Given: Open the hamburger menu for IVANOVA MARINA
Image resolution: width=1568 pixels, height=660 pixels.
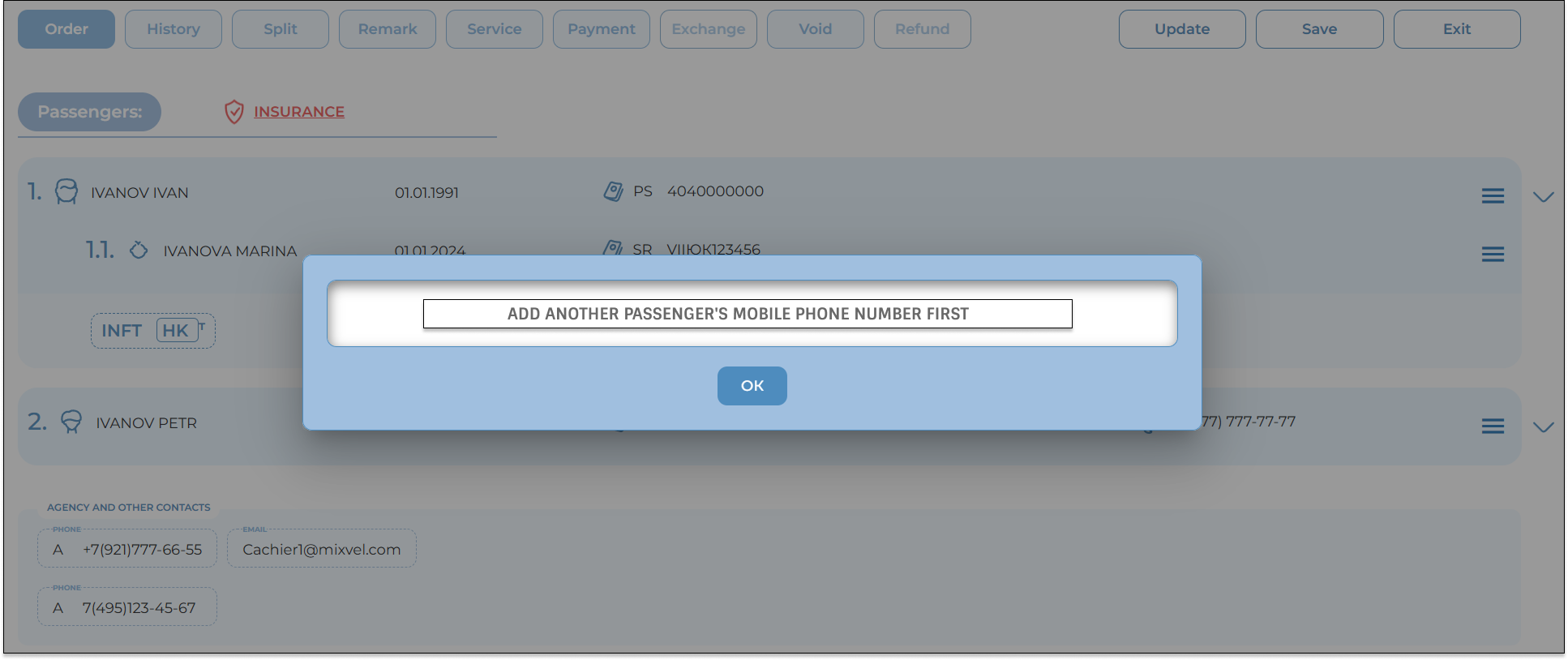Looking at the screenshot, I should (1493, 255).
